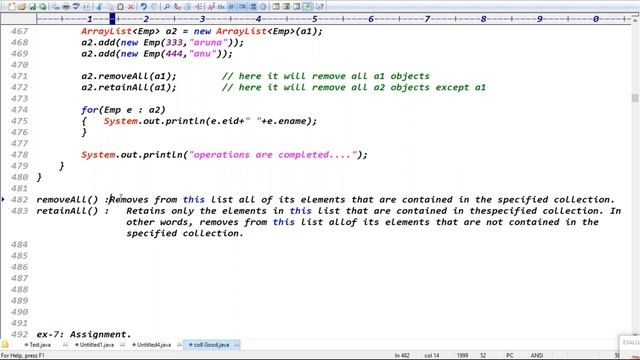Click the bookmark arrow at line 482
Viewport: 640px width, 360px height.
click(3, 200)
